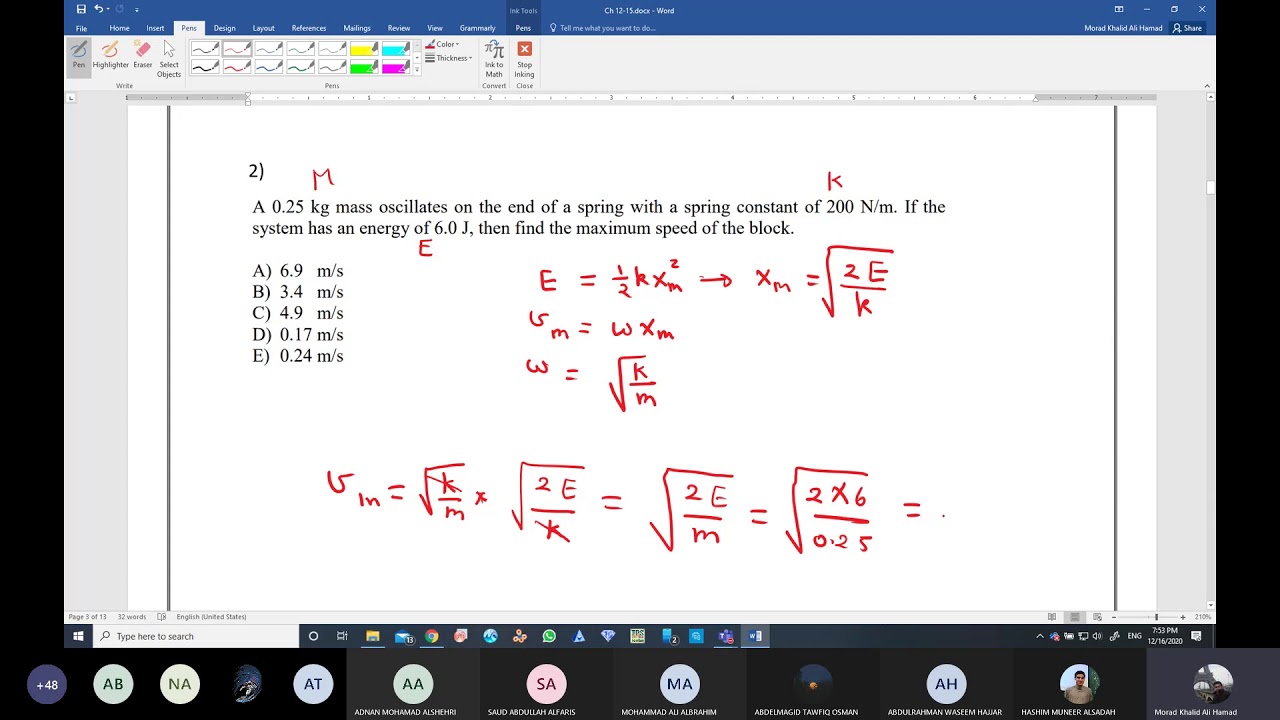Open Google Chrome from taskbar
Image resolution: width=1280 pixels, height=720 pixels.
pos(431,636)
